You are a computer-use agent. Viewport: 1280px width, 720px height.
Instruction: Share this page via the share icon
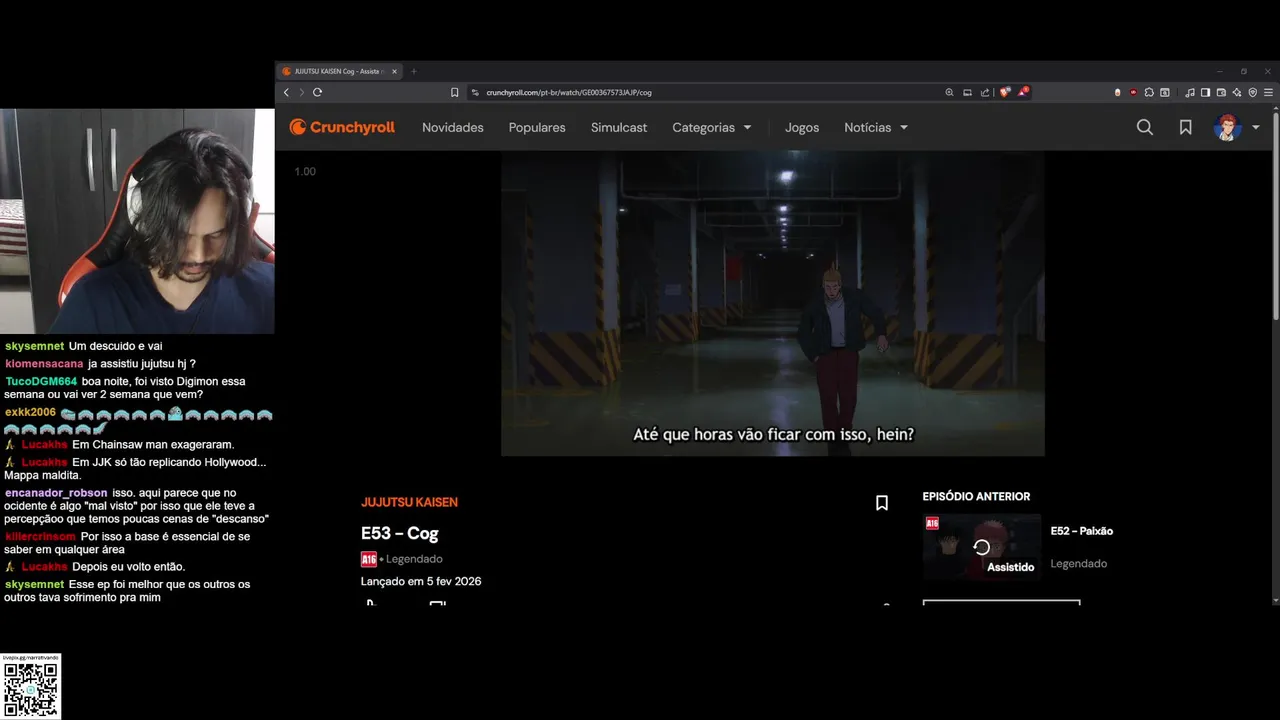(x=985, y=92)
